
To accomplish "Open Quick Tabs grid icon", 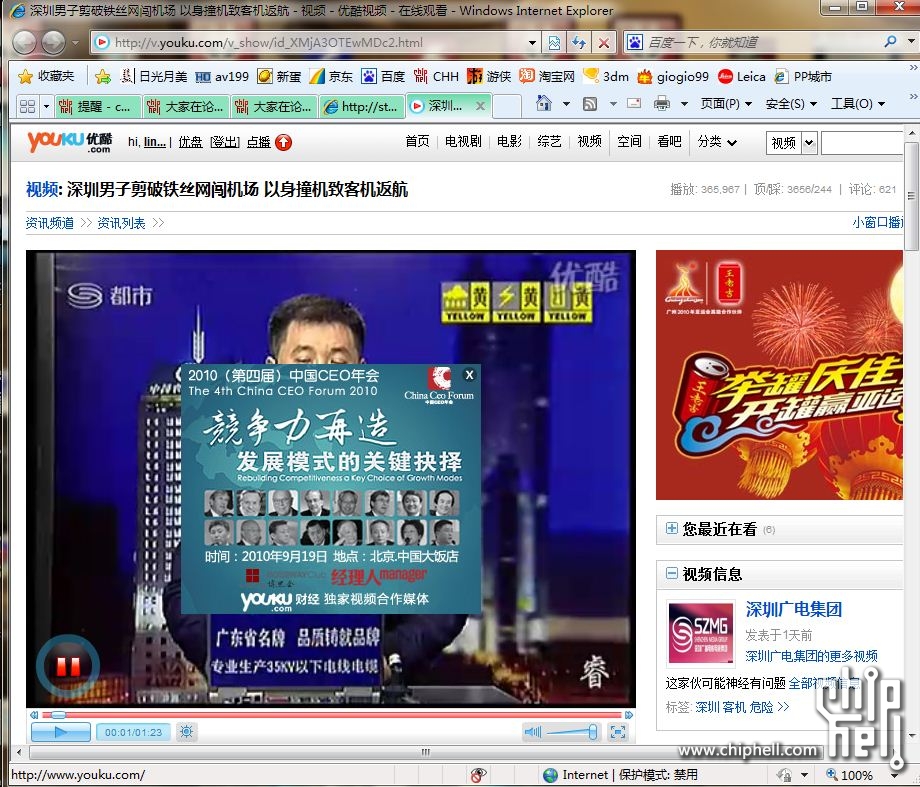I will click(27, 106).
